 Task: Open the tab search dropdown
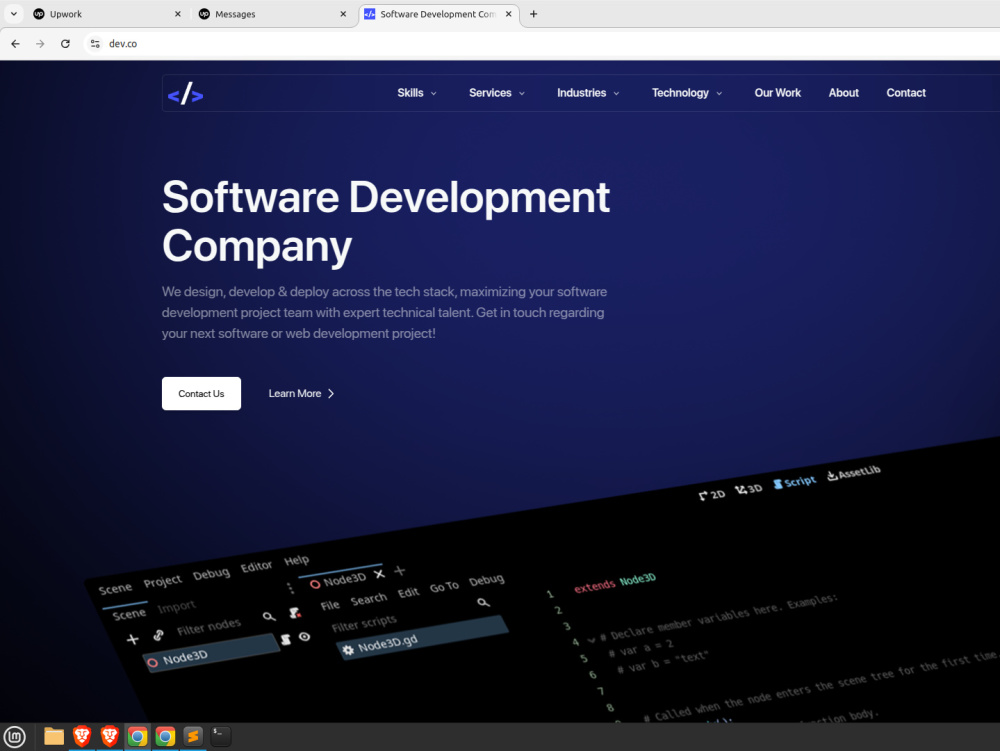click(x=13, y=14)
